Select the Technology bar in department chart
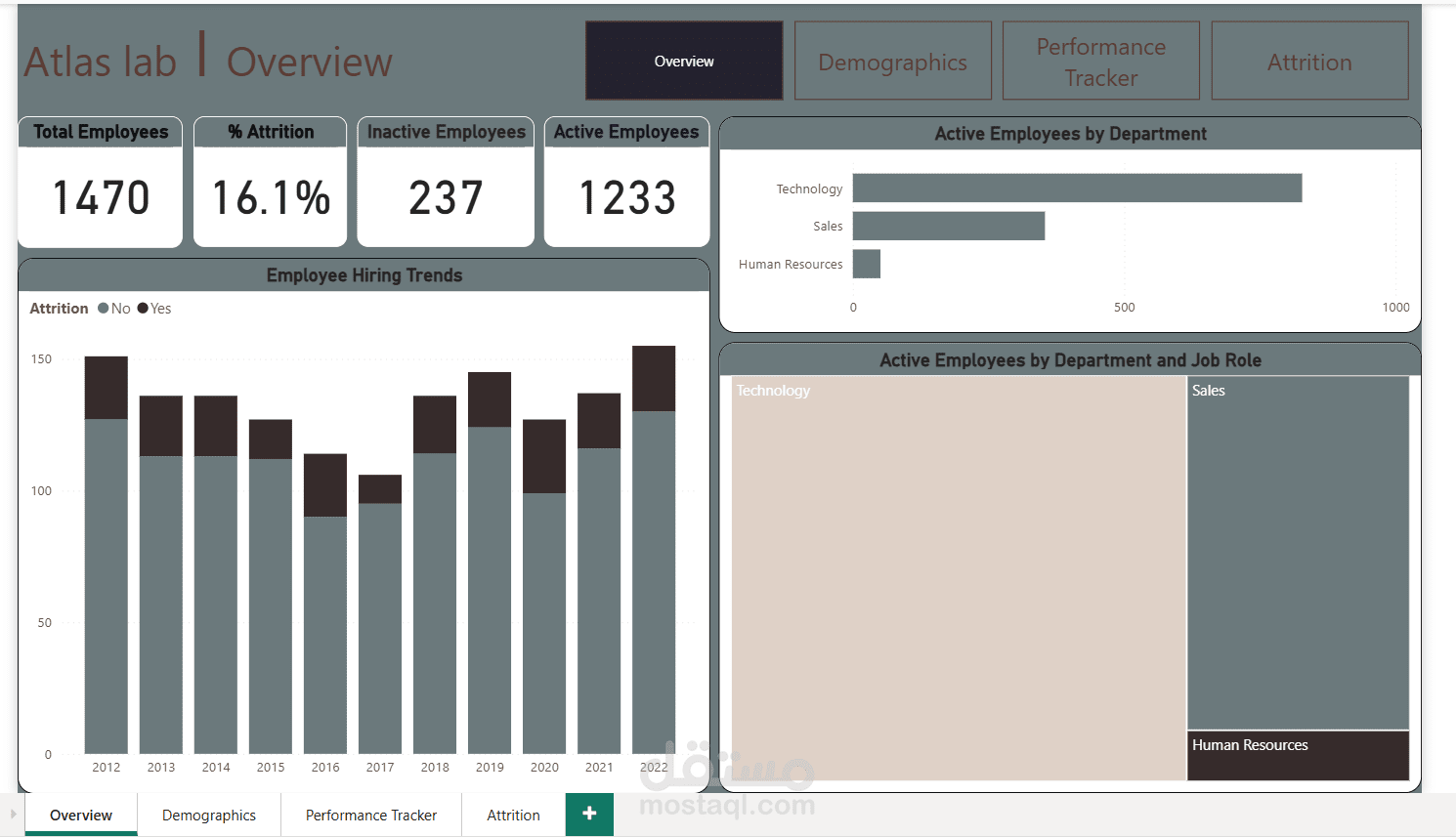The image size is (1456, 837). pos(1075,188)
